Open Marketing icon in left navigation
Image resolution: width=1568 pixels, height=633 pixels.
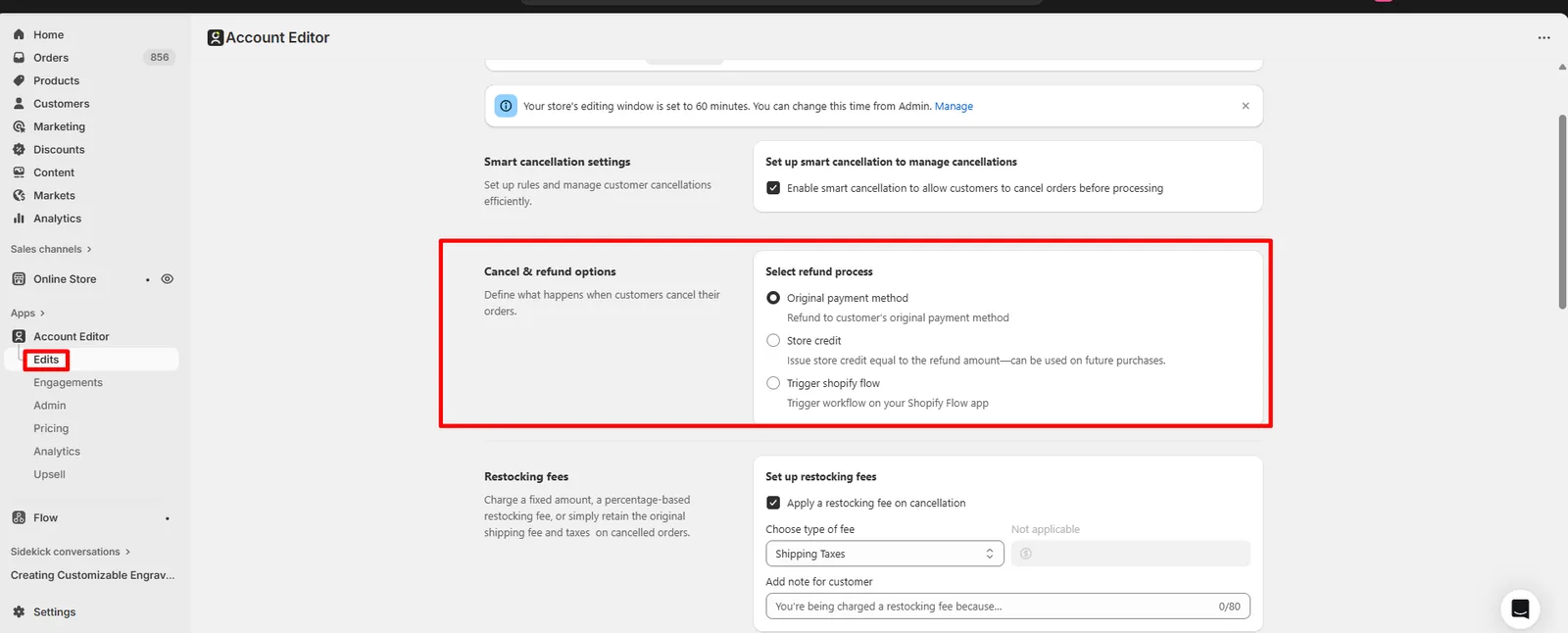tap(19, 126)
